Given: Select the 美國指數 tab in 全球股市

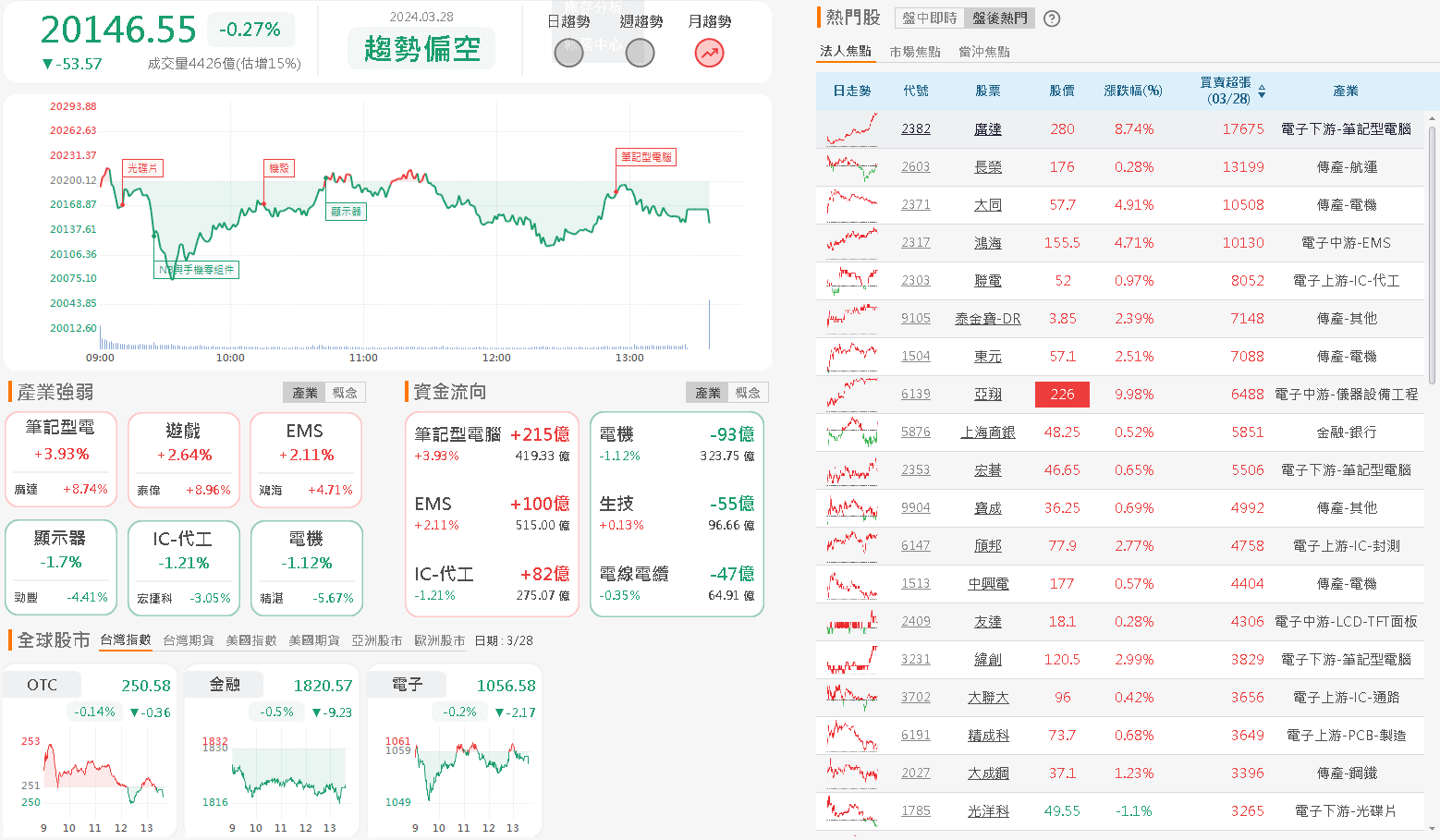Looking at the screenshot, I should coord(251,640).
